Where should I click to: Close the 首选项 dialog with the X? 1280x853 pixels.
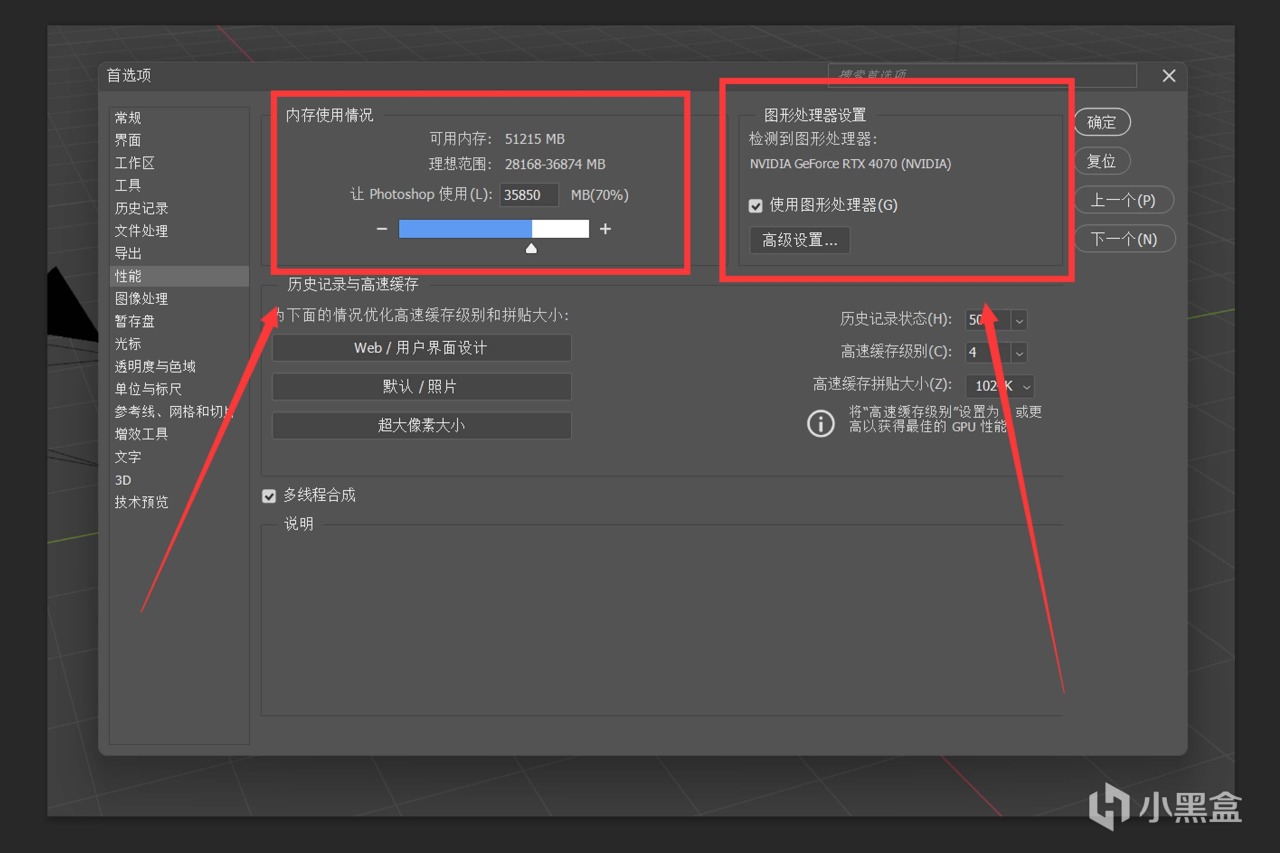pyautogui.click(x=1168, y=76)
